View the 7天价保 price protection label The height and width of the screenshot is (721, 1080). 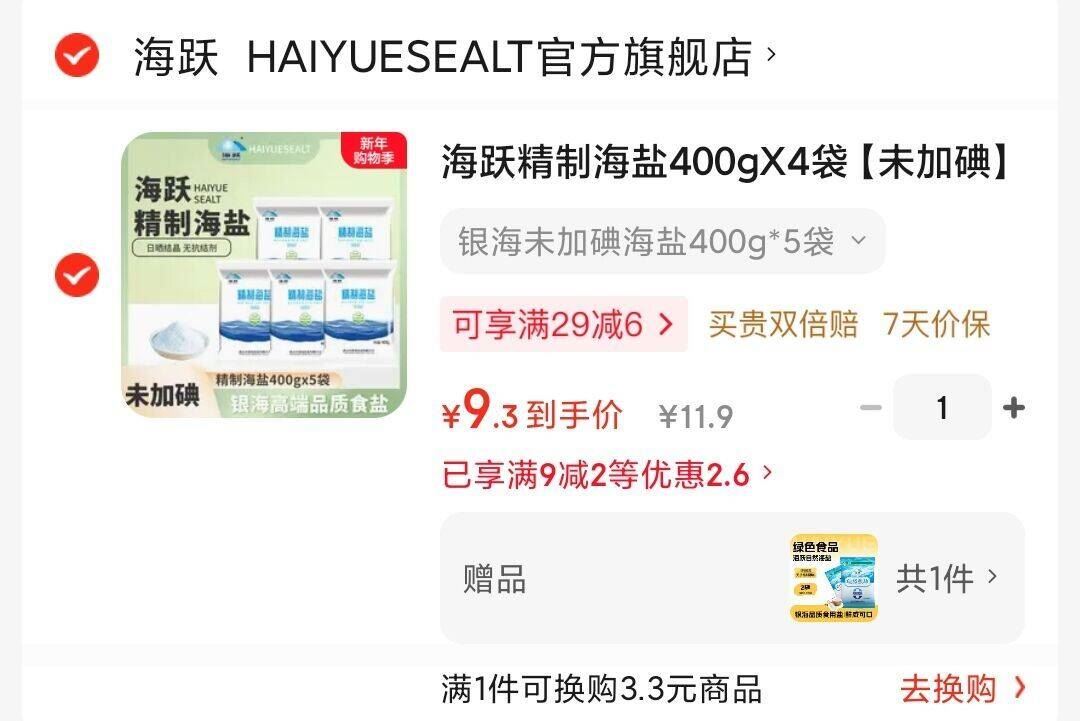click(936, 324)
